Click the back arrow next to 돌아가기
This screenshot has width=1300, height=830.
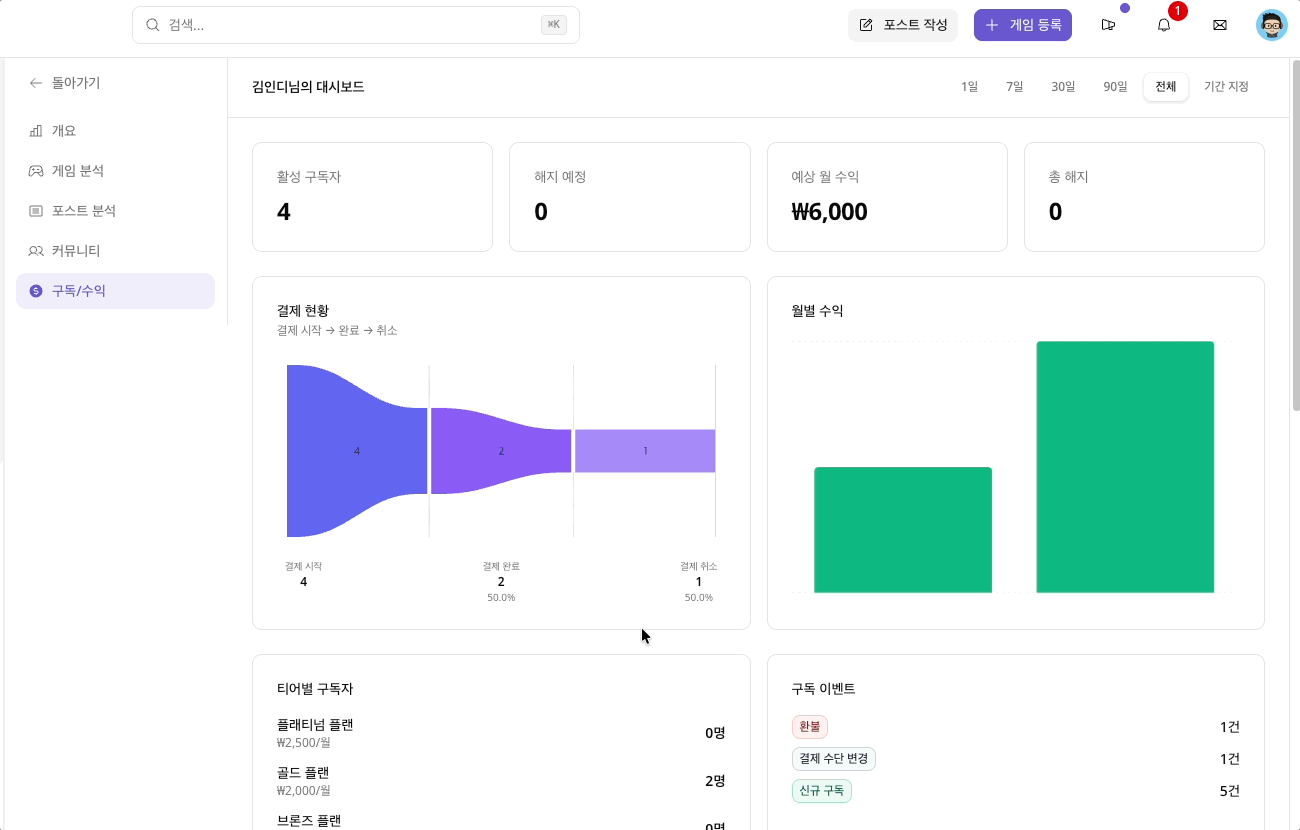pyautogui.click(x=36, y=83)
